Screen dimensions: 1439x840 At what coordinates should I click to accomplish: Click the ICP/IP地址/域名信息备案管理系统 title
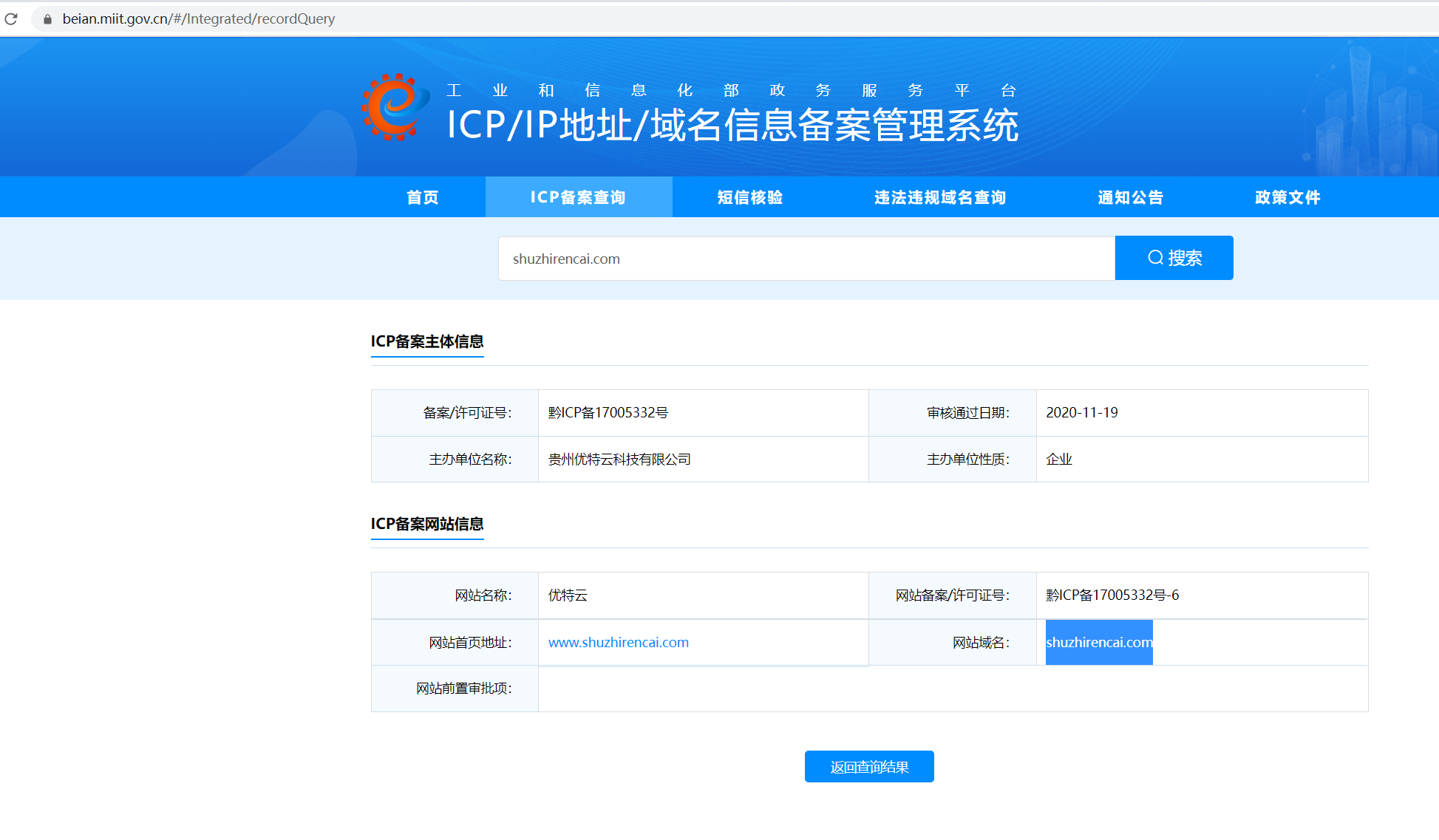click(732, 125)
